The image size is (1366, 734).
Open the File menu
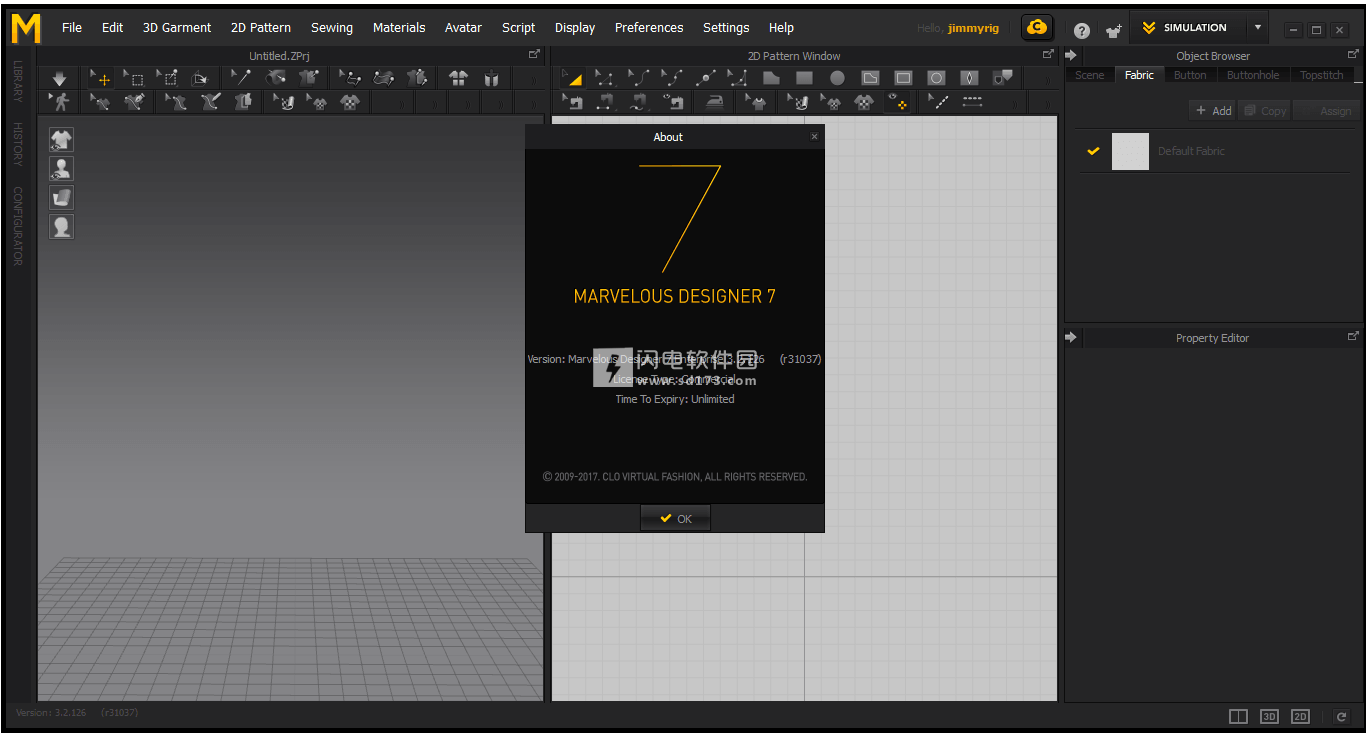pyautogui.click(x=72, y=28)
